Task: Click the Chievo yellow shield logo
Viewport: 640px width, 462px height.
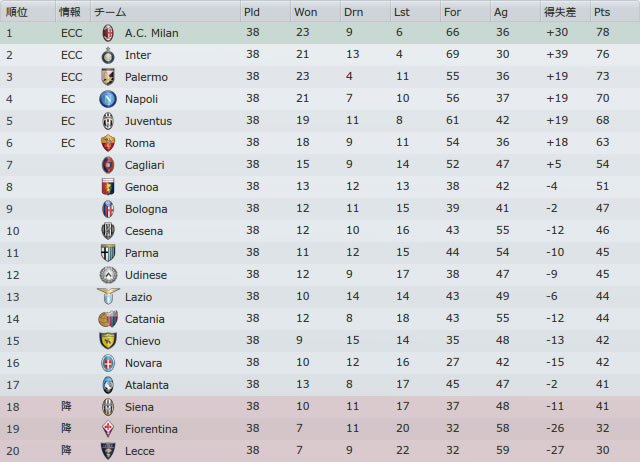Action: tap(108, 340)
